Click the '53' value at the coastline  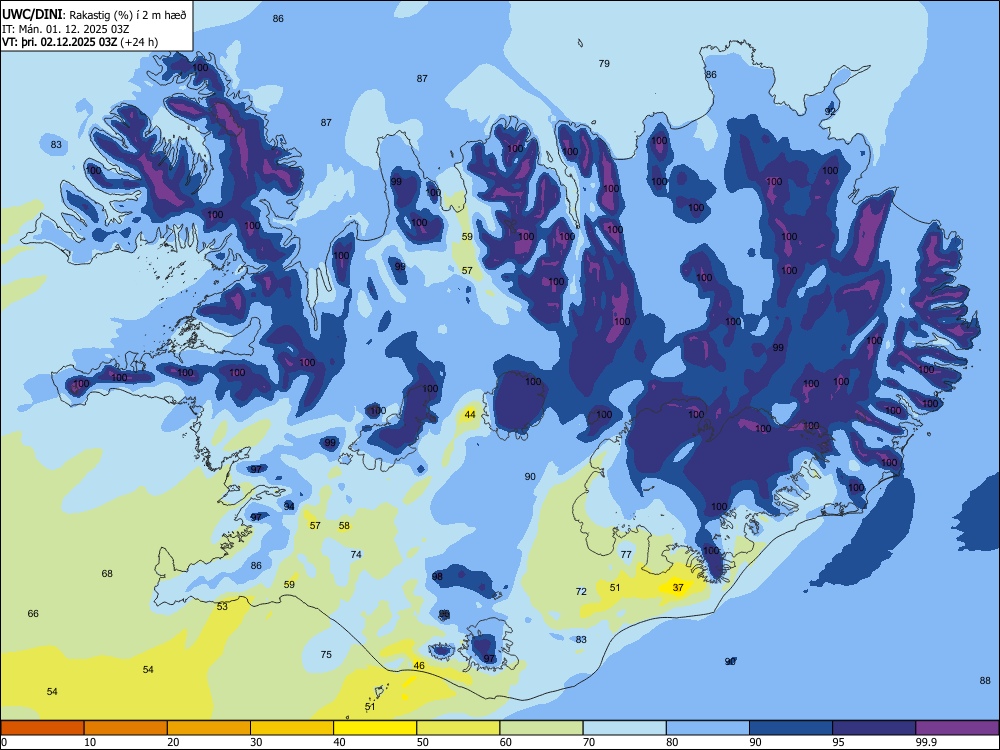[x=222, y=606]
